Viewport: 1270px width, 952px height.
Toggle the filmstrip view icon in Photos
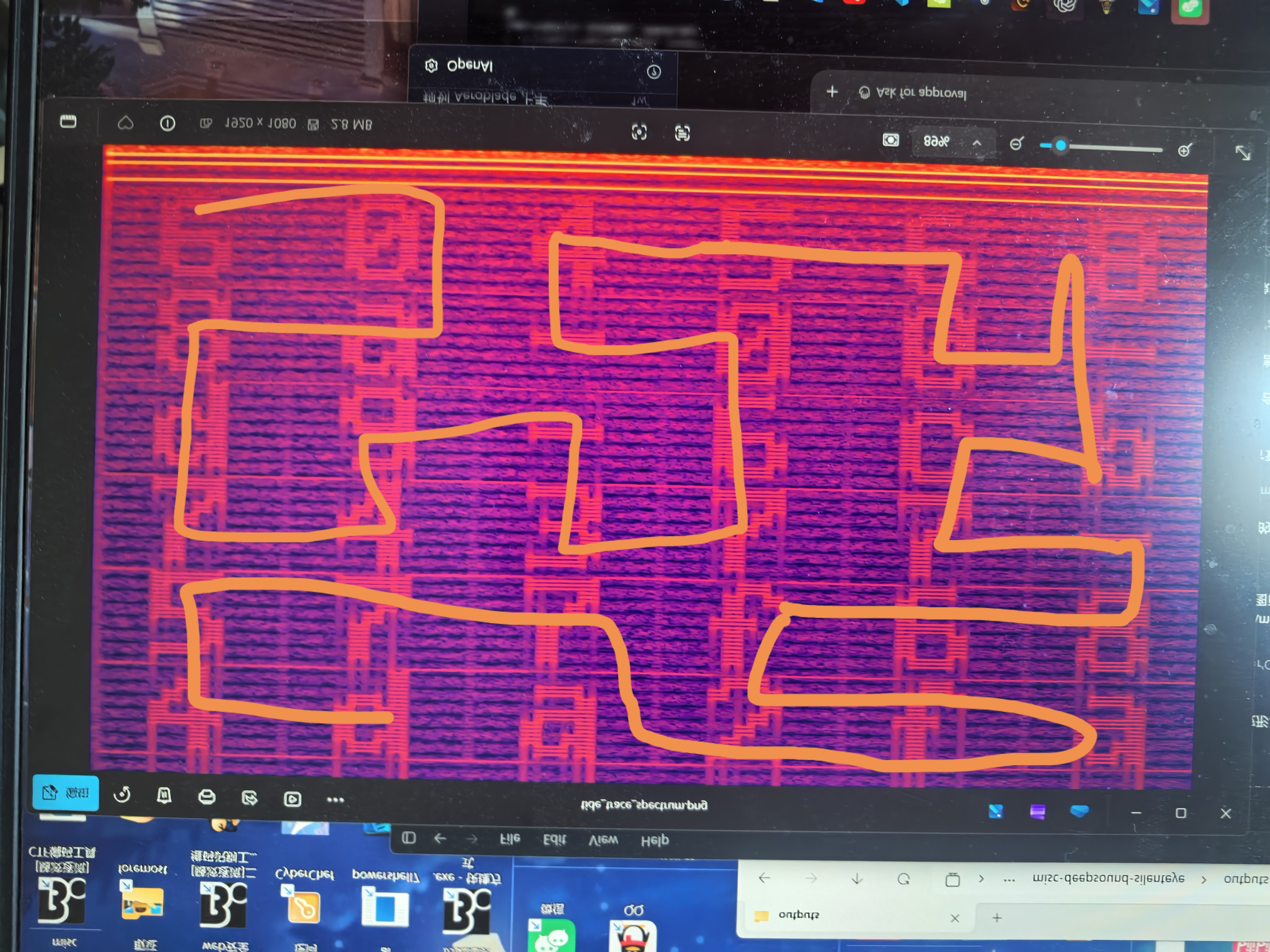click(68, 121)
